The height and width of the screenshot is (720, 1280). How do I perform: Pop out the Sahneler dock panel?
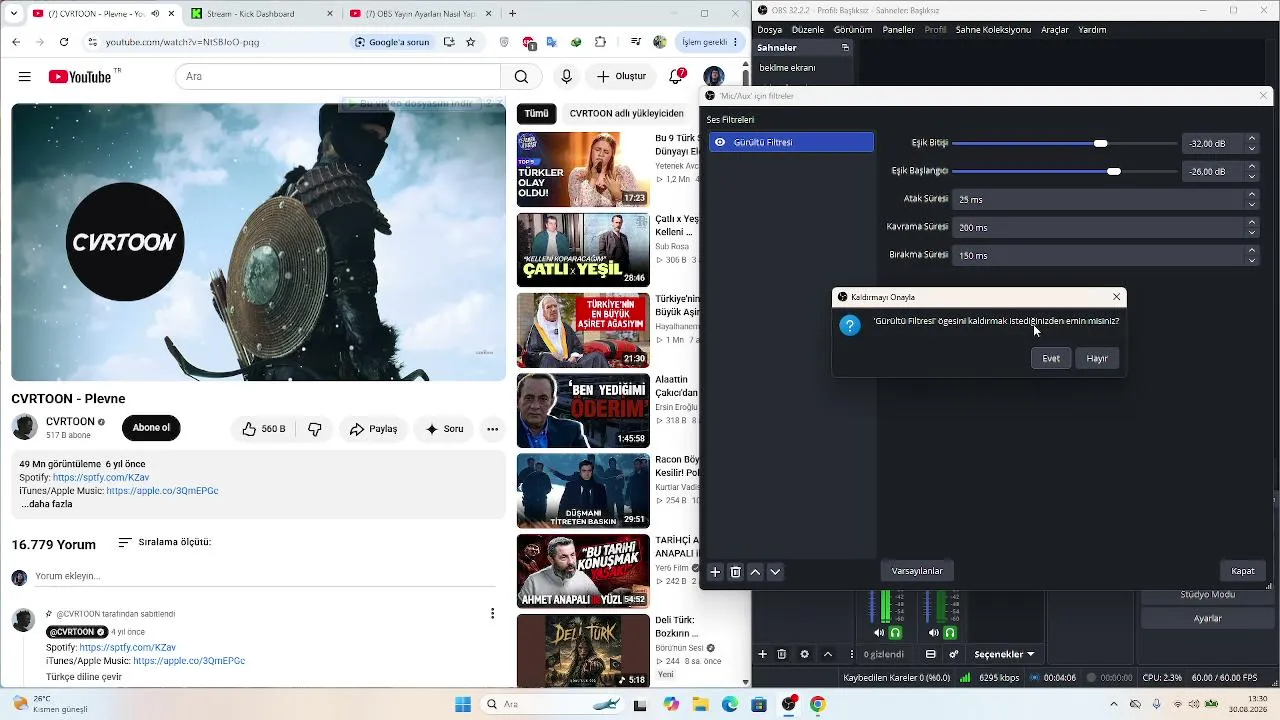point(845,47)
